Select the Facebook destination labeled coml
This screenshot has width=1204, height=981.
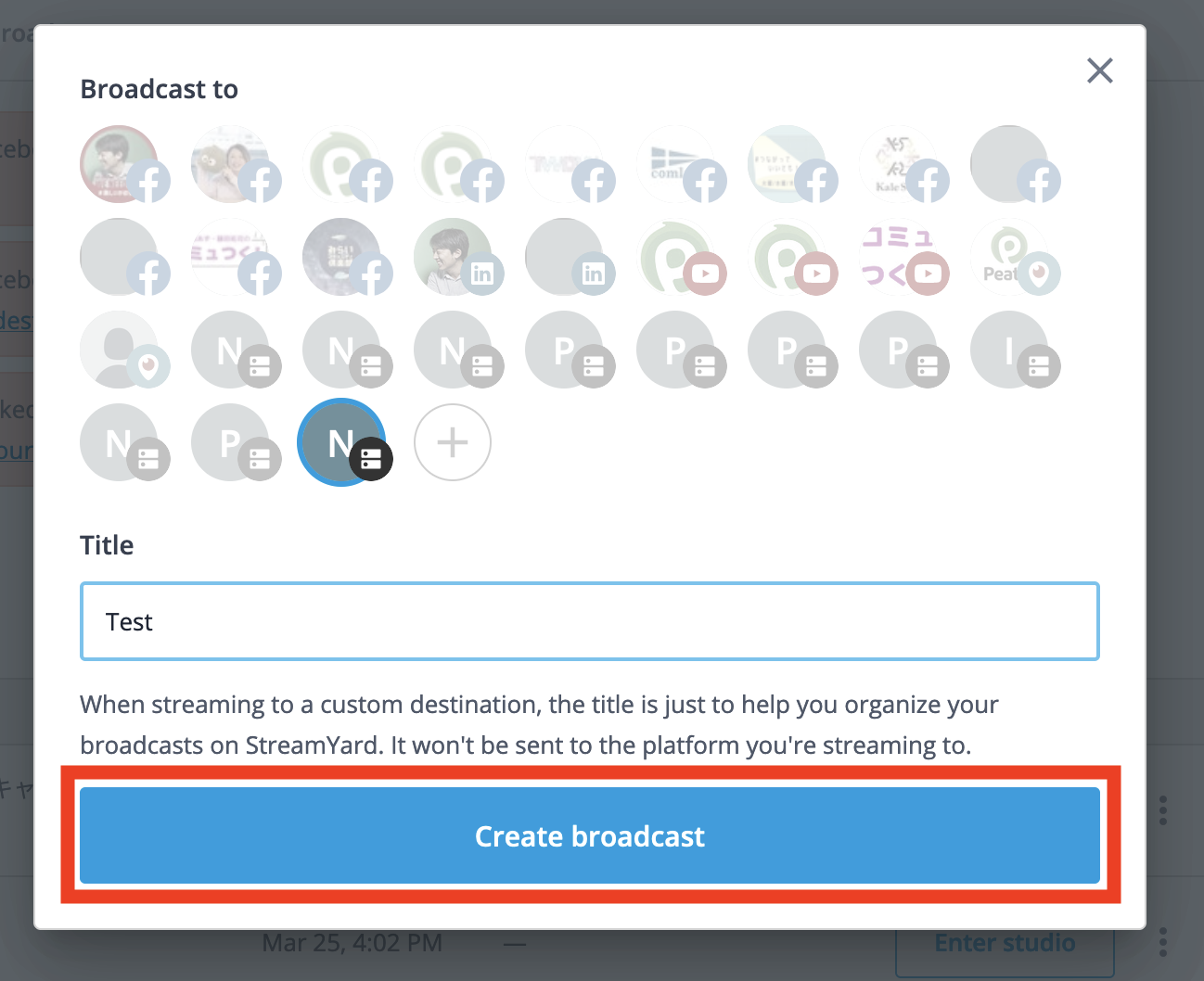tap(676, 164)
